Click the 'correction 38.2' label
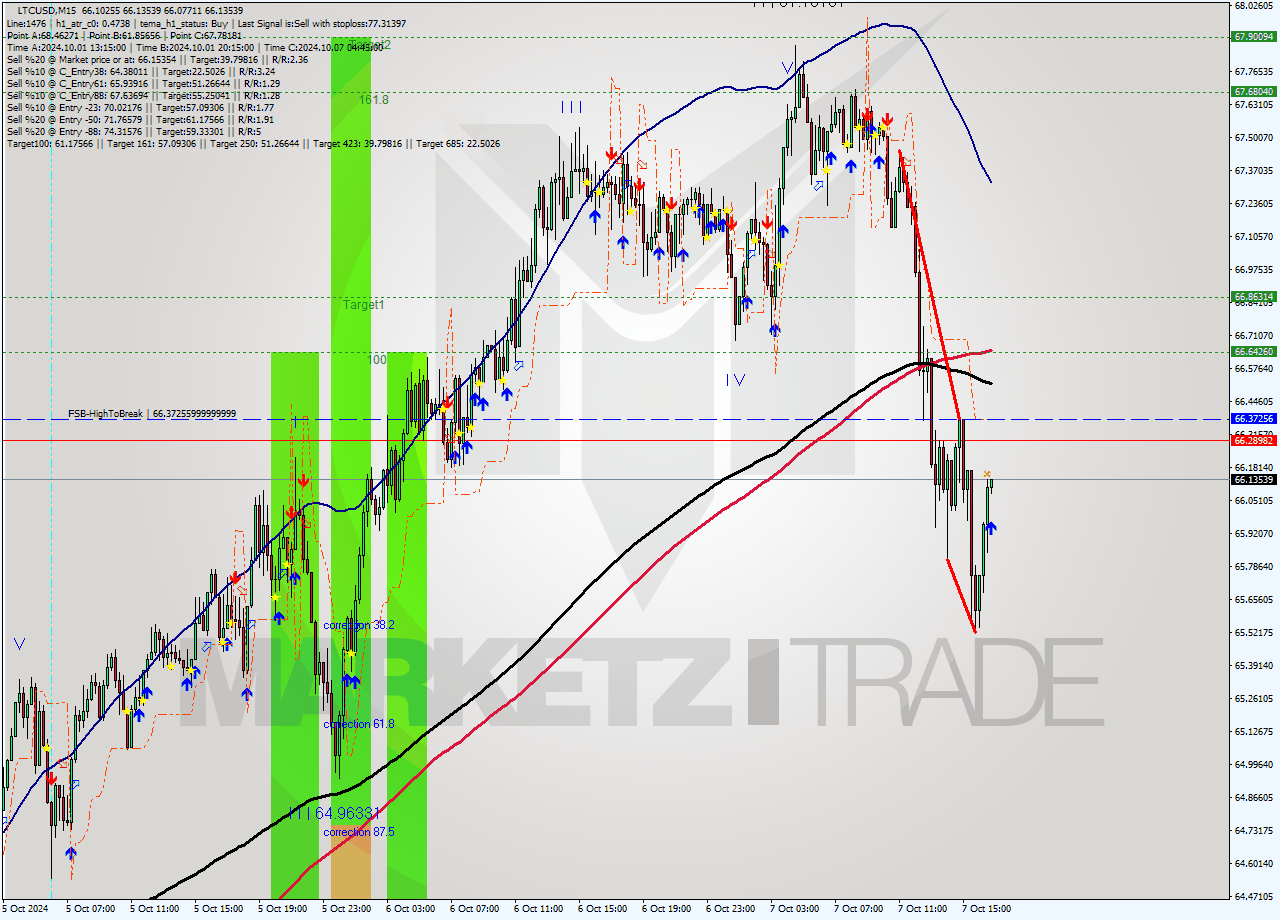 click(359, 625)
